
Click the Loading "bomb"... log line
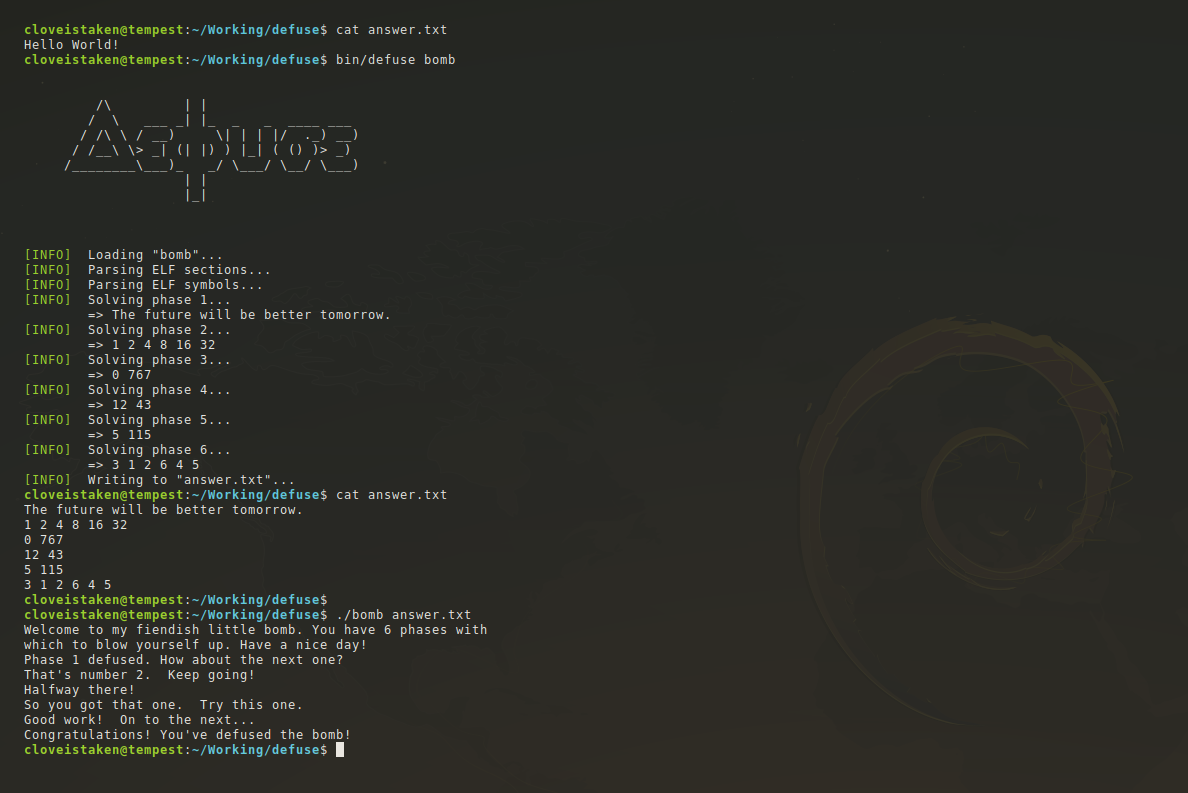tap(155, 255)
